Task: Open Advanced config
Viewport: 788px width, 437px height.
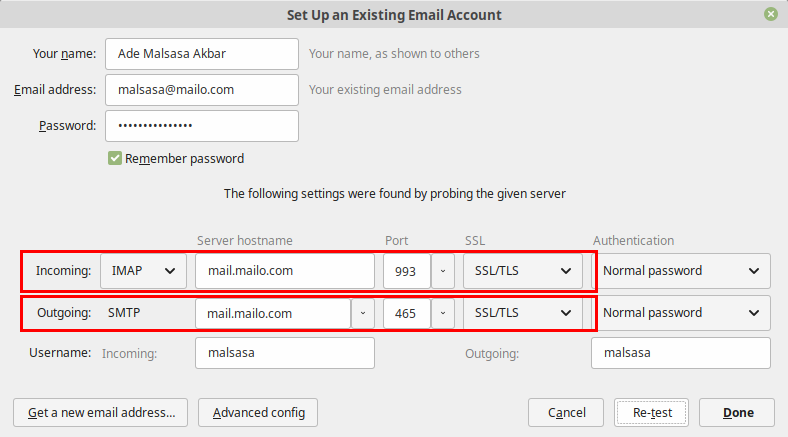Action: point(258,412)
